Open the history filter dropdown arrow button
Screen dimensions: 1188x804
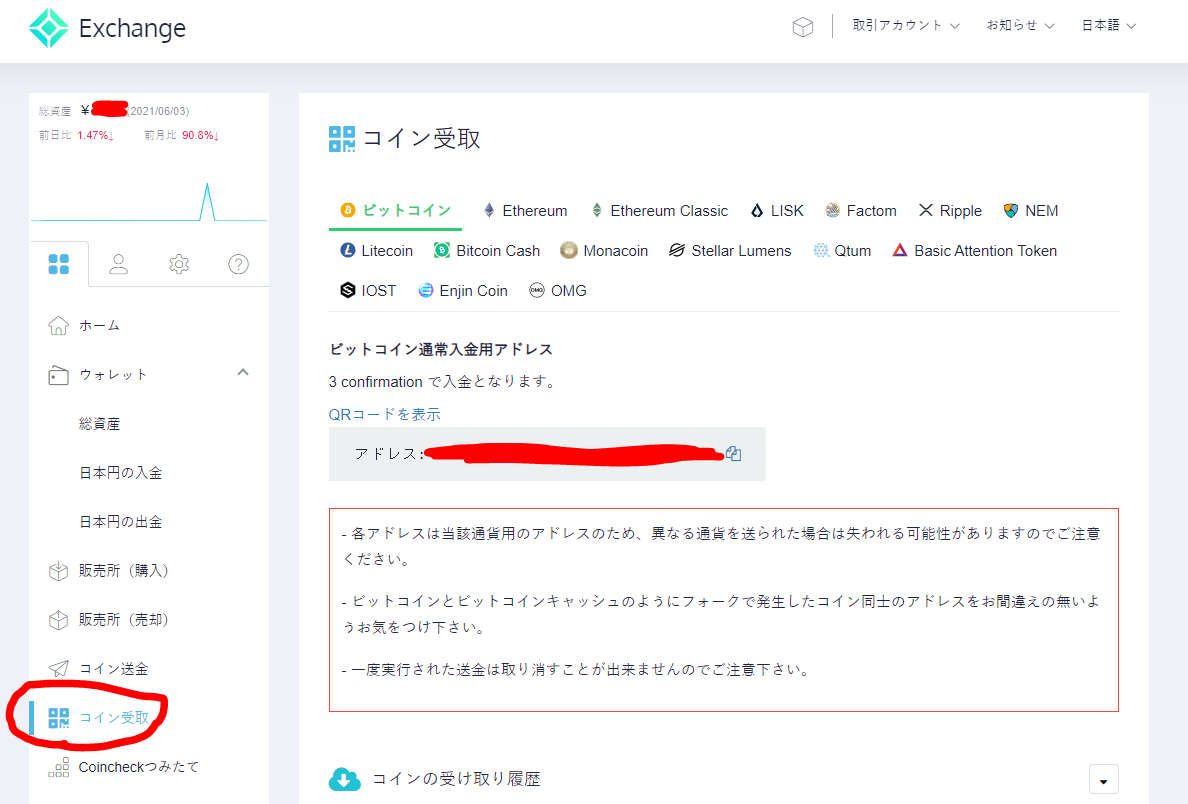1103,778
